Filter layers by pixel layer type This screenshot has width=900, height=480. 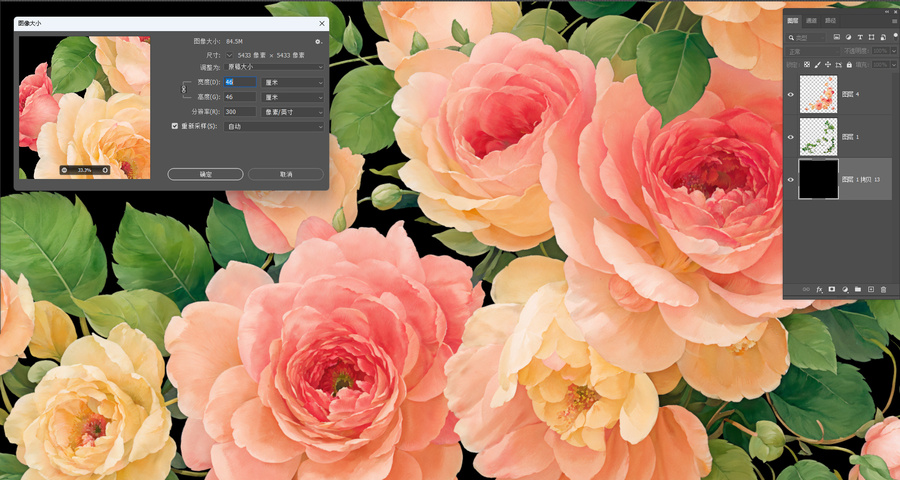pyautogui.click(x=836, y=37)
